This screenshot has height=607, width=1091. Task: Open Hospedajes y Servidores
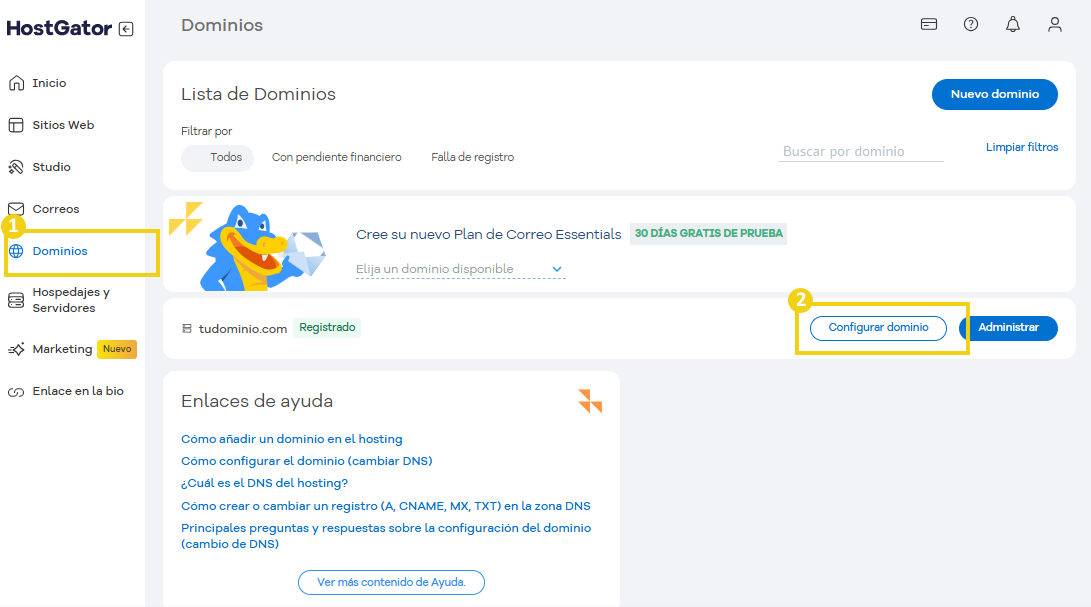click(x=71, y=300)
